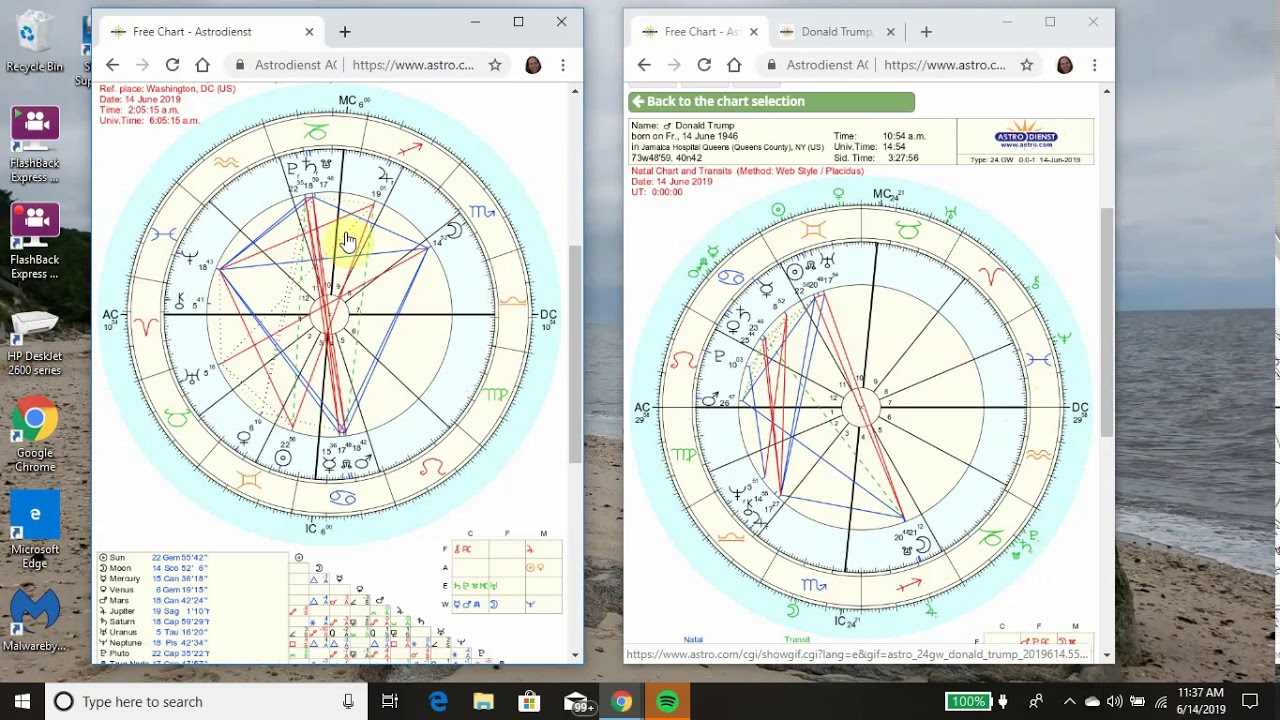Image resolution: width=1280 pixels, height=720 pixels.
Task: Click the right window vertical scrollbar thumb
Action: [x=1107, y=322]
